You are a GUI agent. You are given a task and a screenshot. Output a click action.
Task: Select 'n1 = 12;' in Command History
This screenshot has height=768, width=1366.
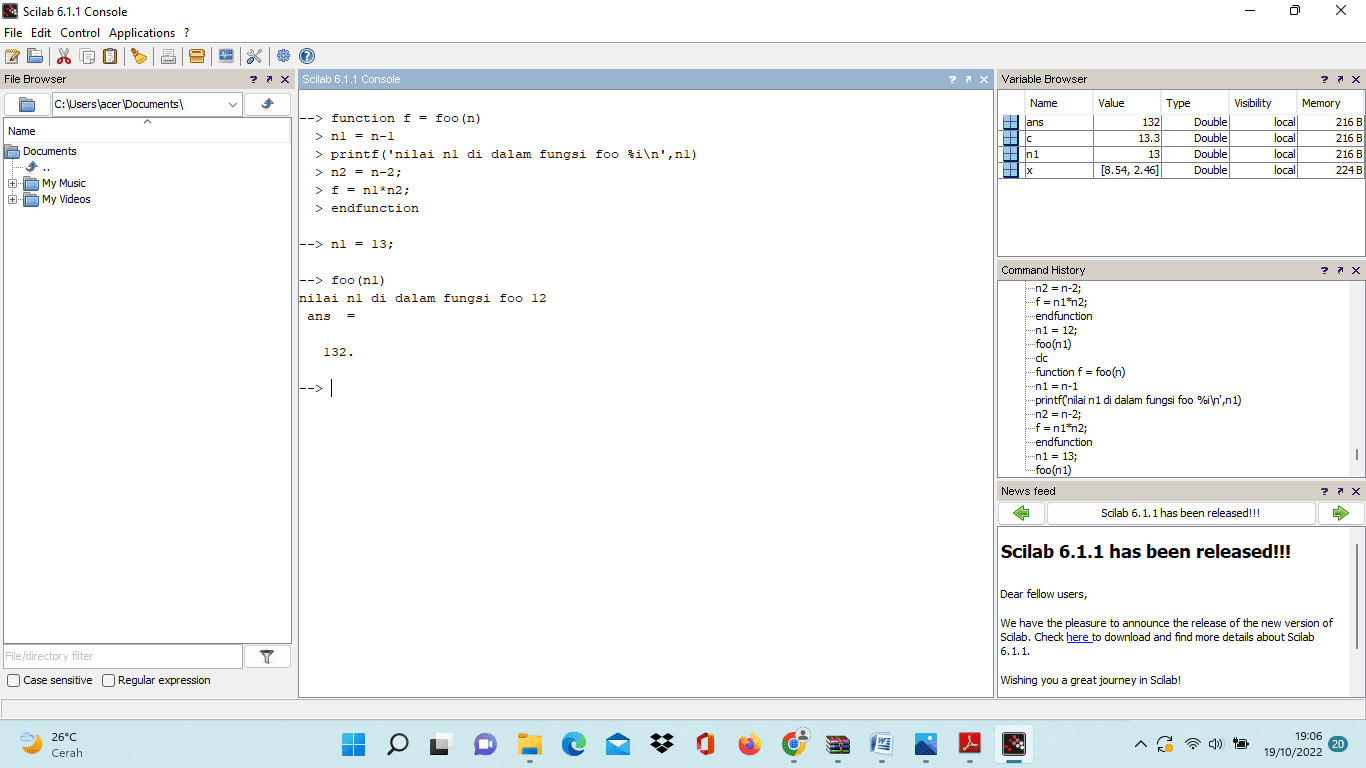1056,330
